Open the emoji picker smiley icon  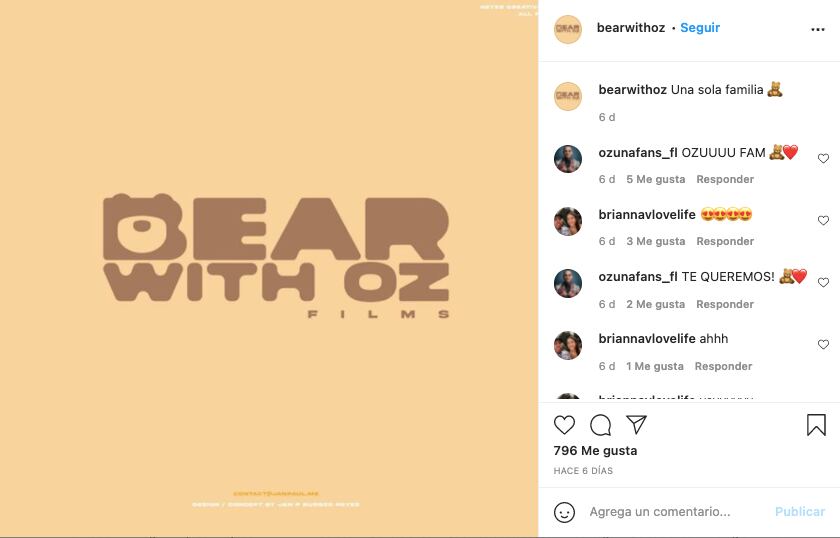tap(564, 512)
